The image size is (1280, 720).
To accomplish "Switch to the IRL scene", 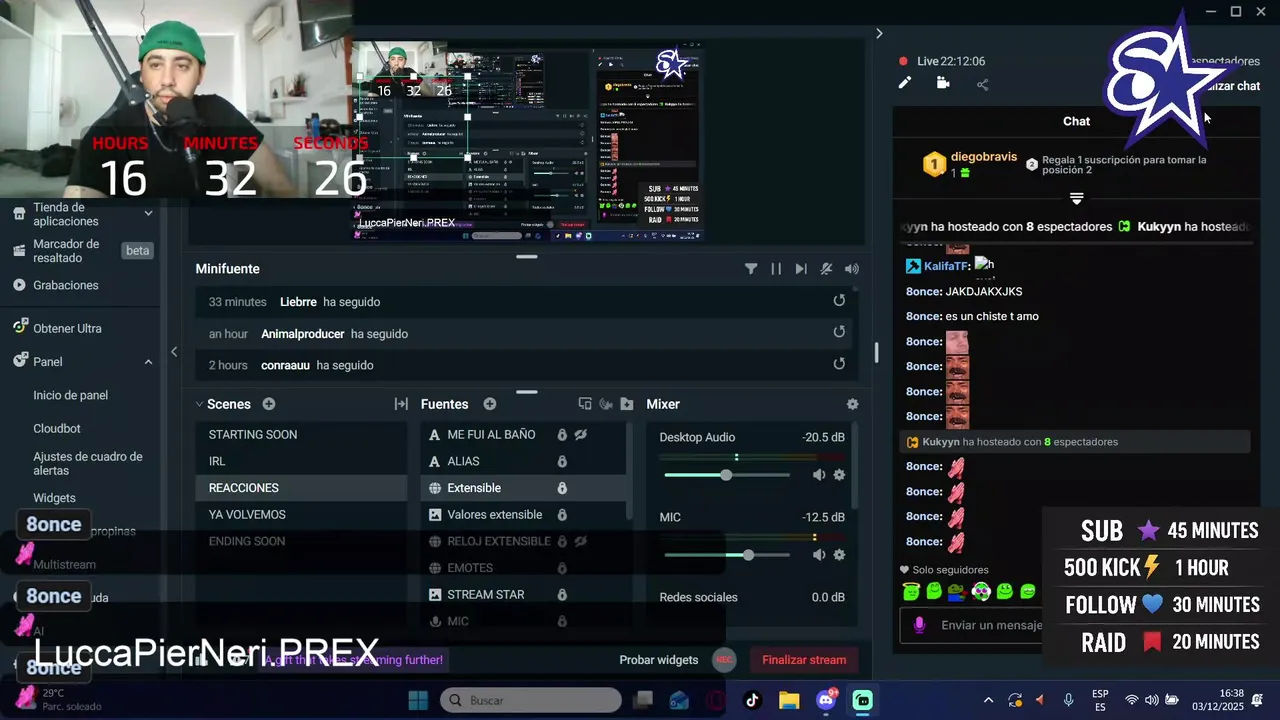I will (x=301, y=461).
